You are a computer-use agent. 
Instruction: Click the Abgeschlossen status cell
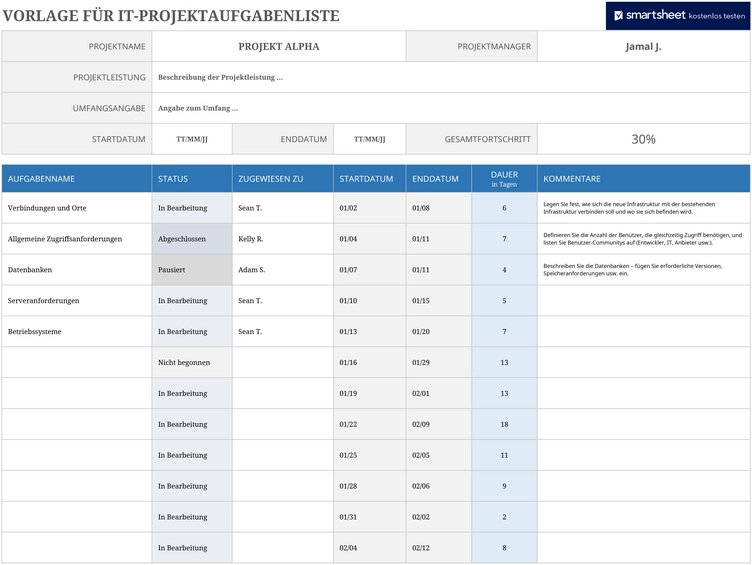pos(192,239)
